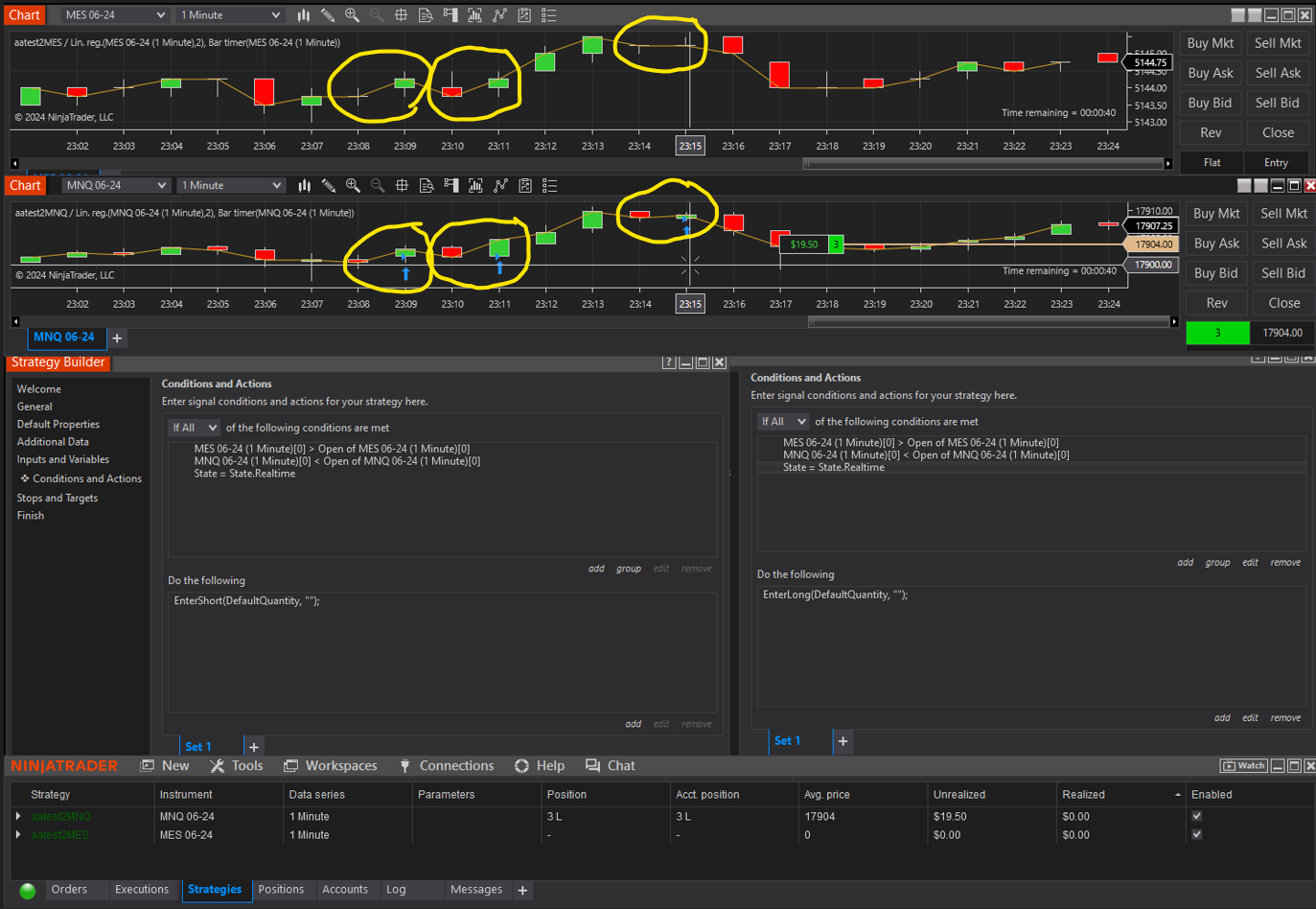
Task: Open the Indicators icon on the MES chart
Action: point(499,15)
